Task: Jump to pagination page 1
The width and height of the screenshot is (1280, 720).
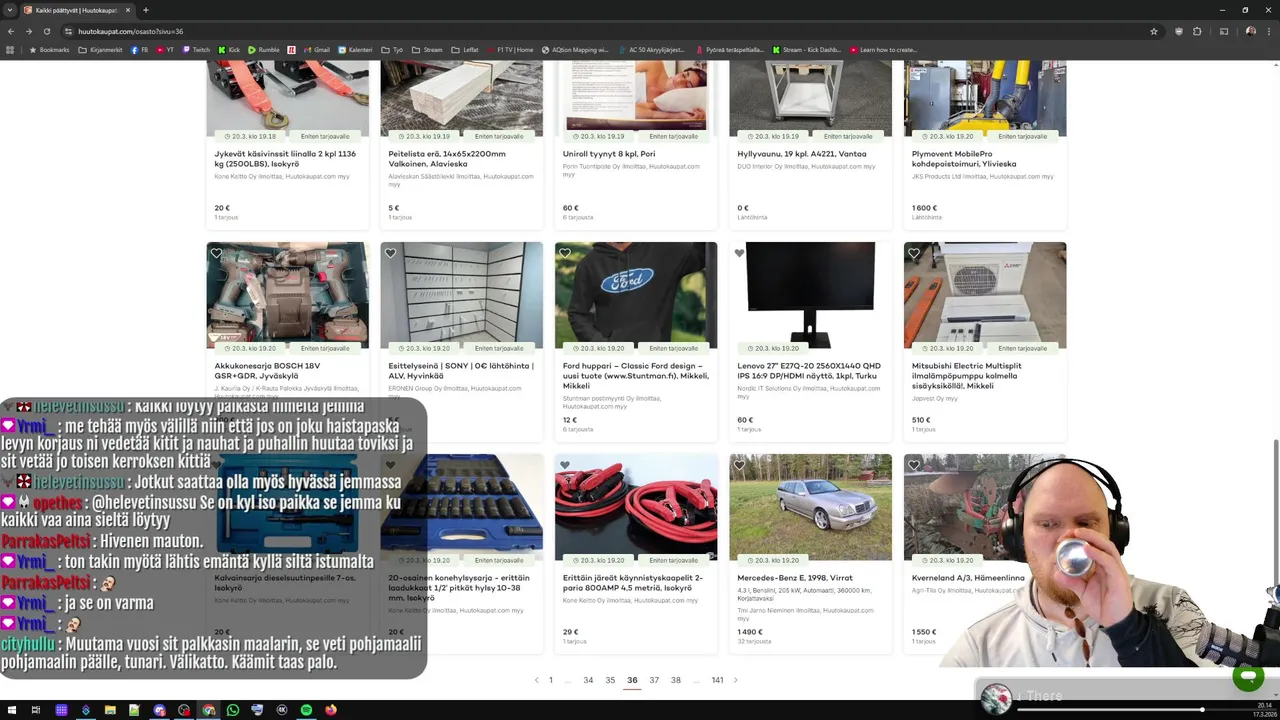Action: tap(550, 680)
